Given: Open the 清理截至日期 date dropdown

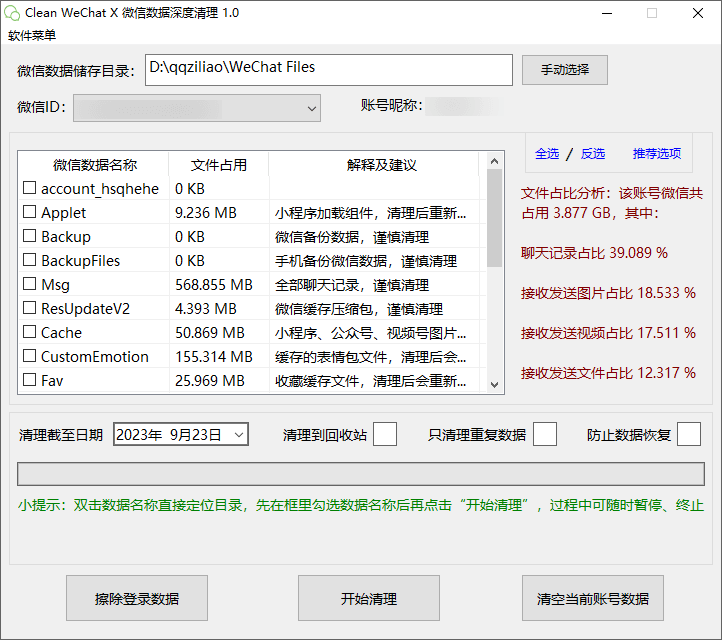Looking at the screenshot, I should tap(239, 434).
